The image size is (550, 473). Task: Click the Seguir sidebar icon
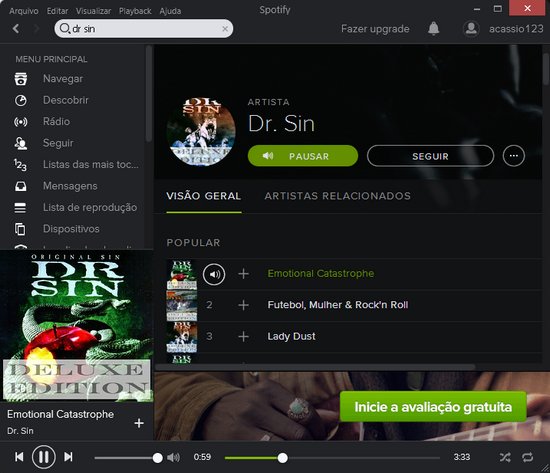[20, 143]
